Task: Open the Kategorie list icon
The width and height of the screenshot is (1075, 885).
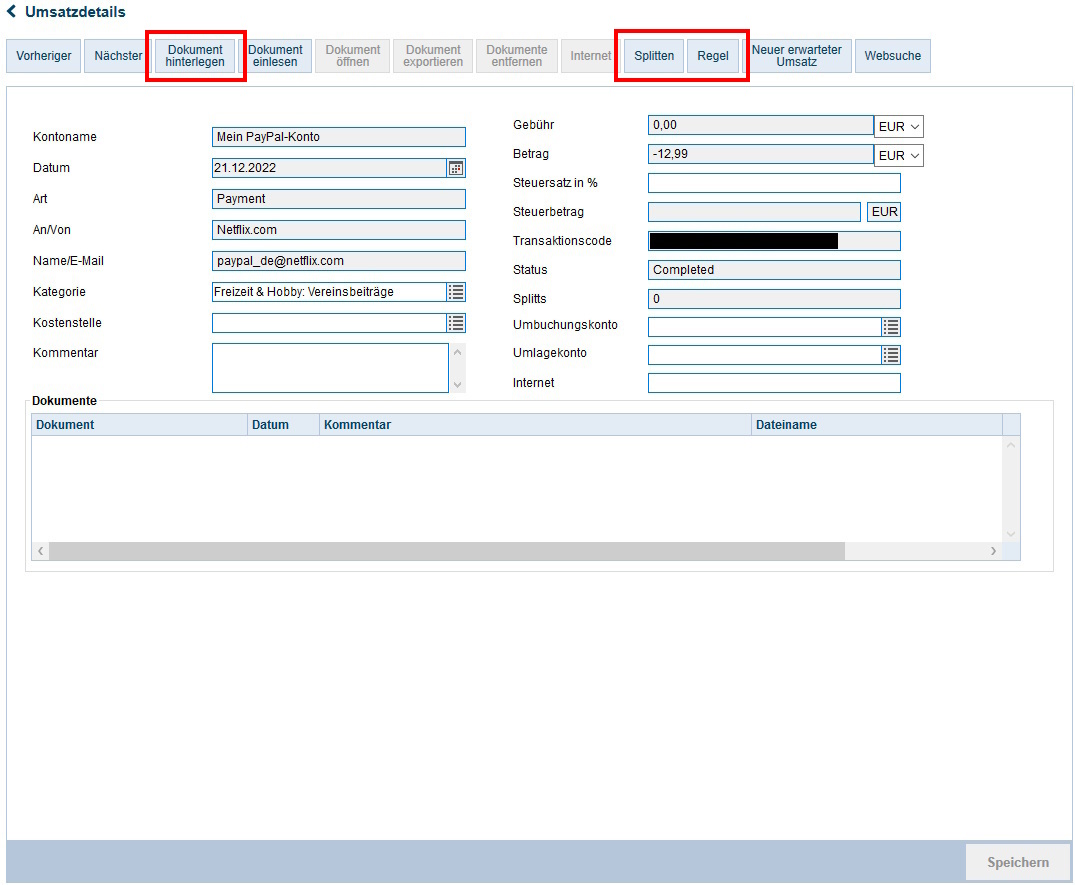Action: click(x=456, y=292)
